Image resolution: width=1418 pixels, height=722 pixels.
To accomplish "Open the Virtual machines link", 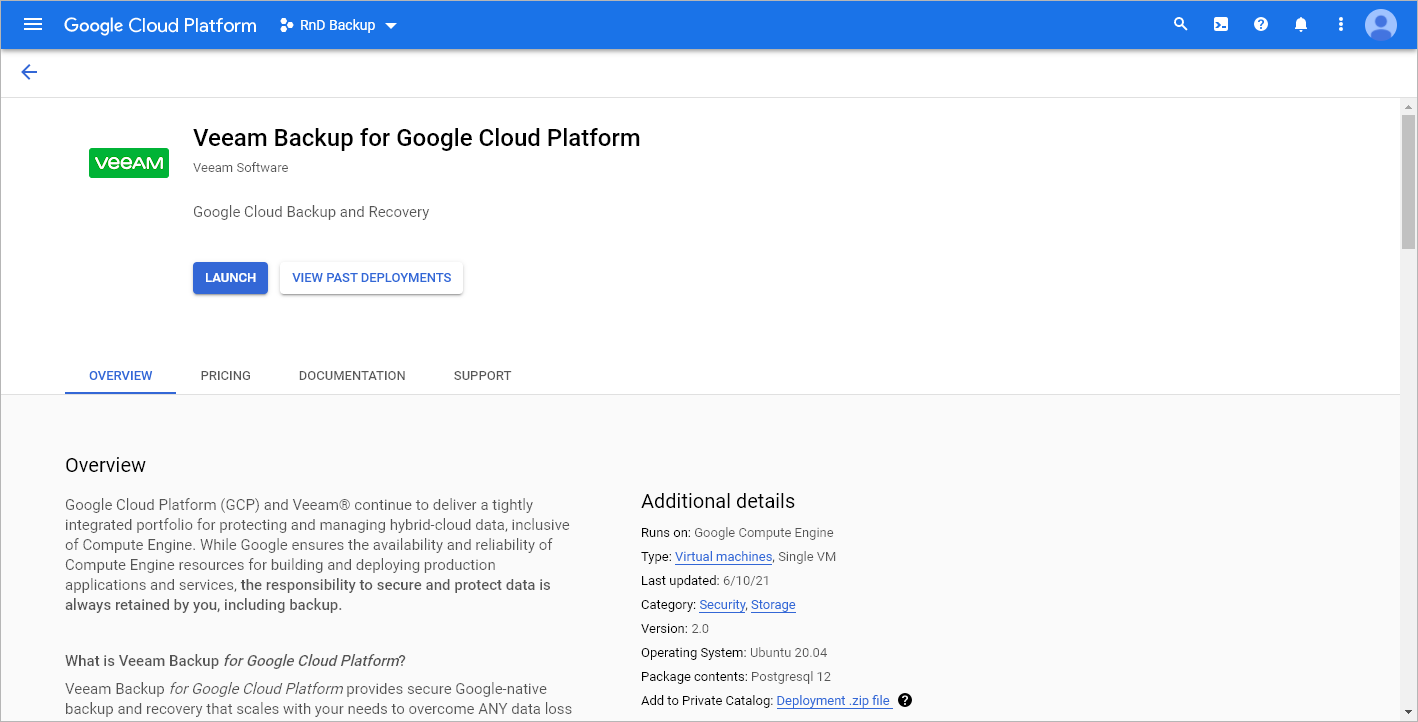I will click(723, 557).
